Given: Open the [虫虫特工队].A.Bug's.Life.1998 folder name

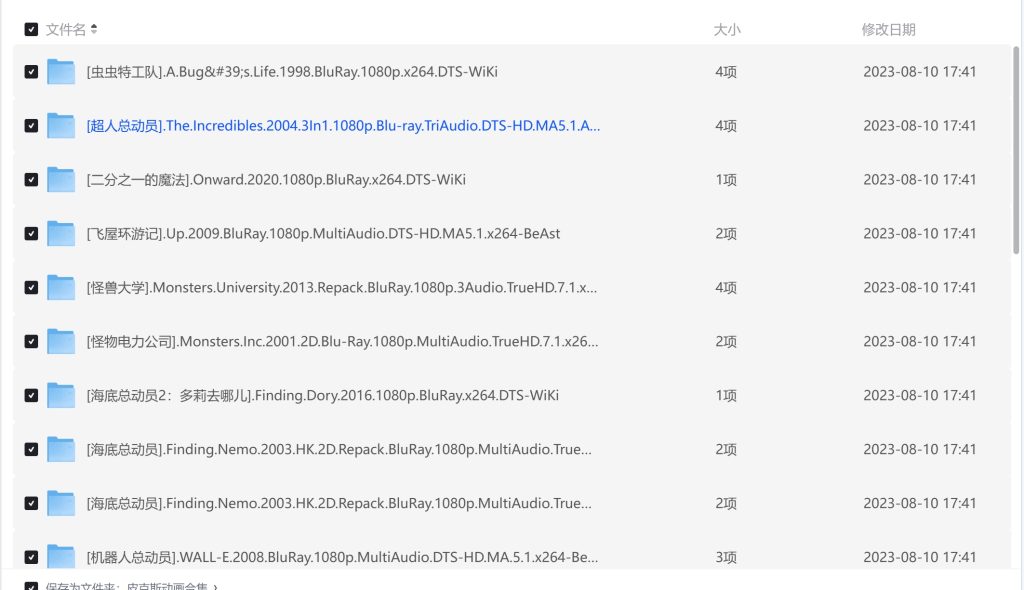Looking at the screenshot, I should pyautogui.click(x=292, y=72).
